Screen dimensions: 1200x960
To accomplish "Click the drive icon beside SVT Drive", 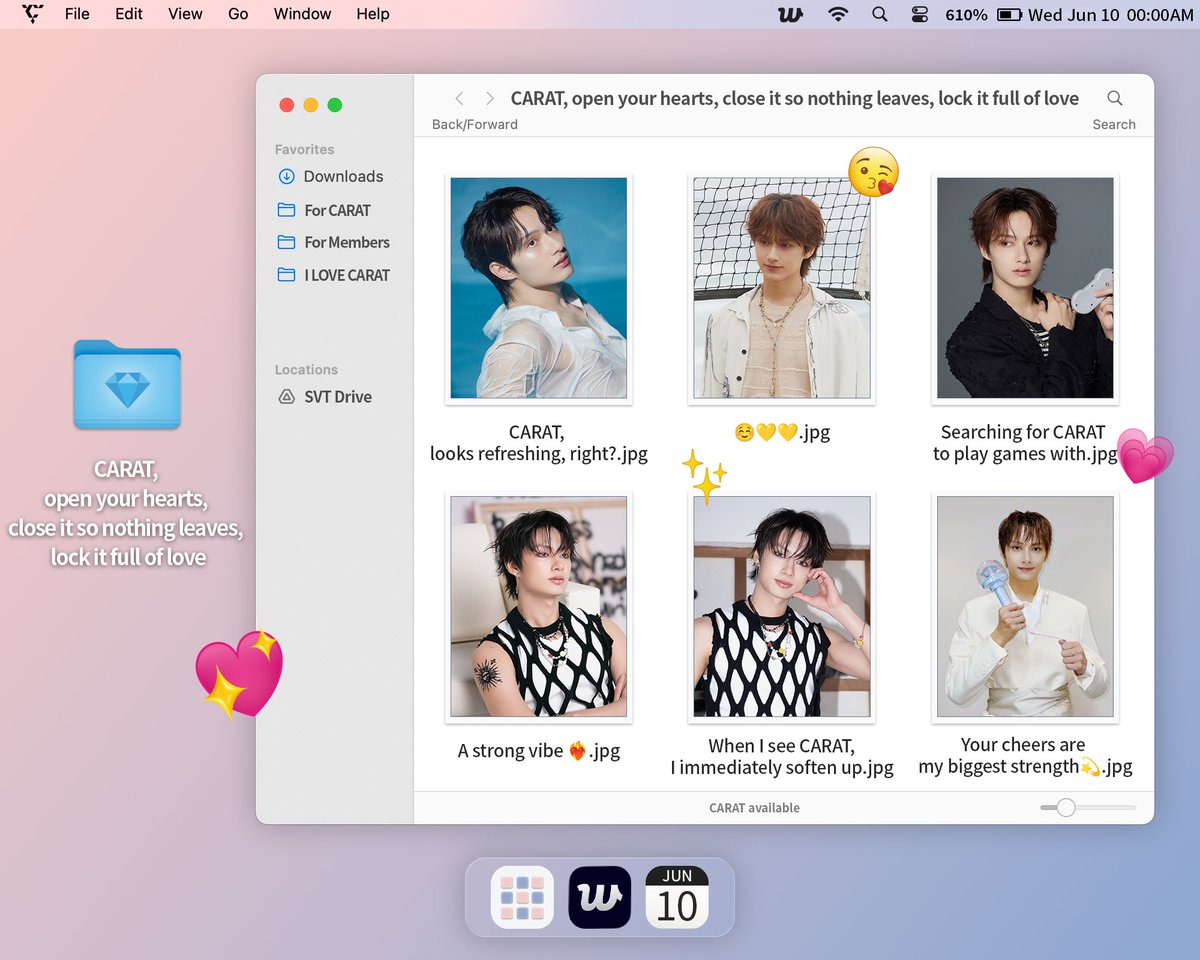I will pos(286,397).
